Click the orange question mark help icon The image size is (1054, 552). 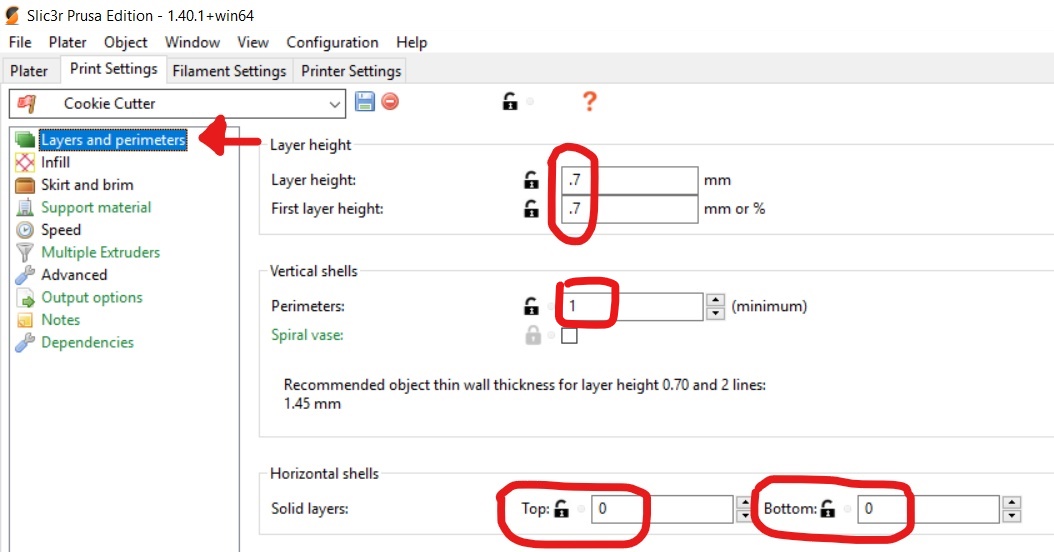click(589, 101)
